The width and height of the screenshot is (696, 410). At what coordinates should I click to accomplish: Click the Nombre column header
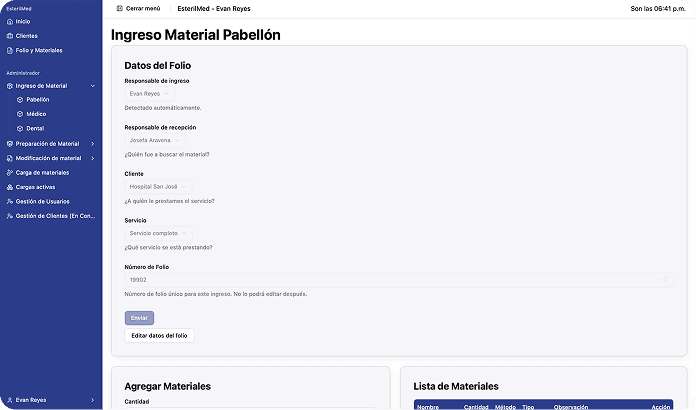tap(428, 407)
